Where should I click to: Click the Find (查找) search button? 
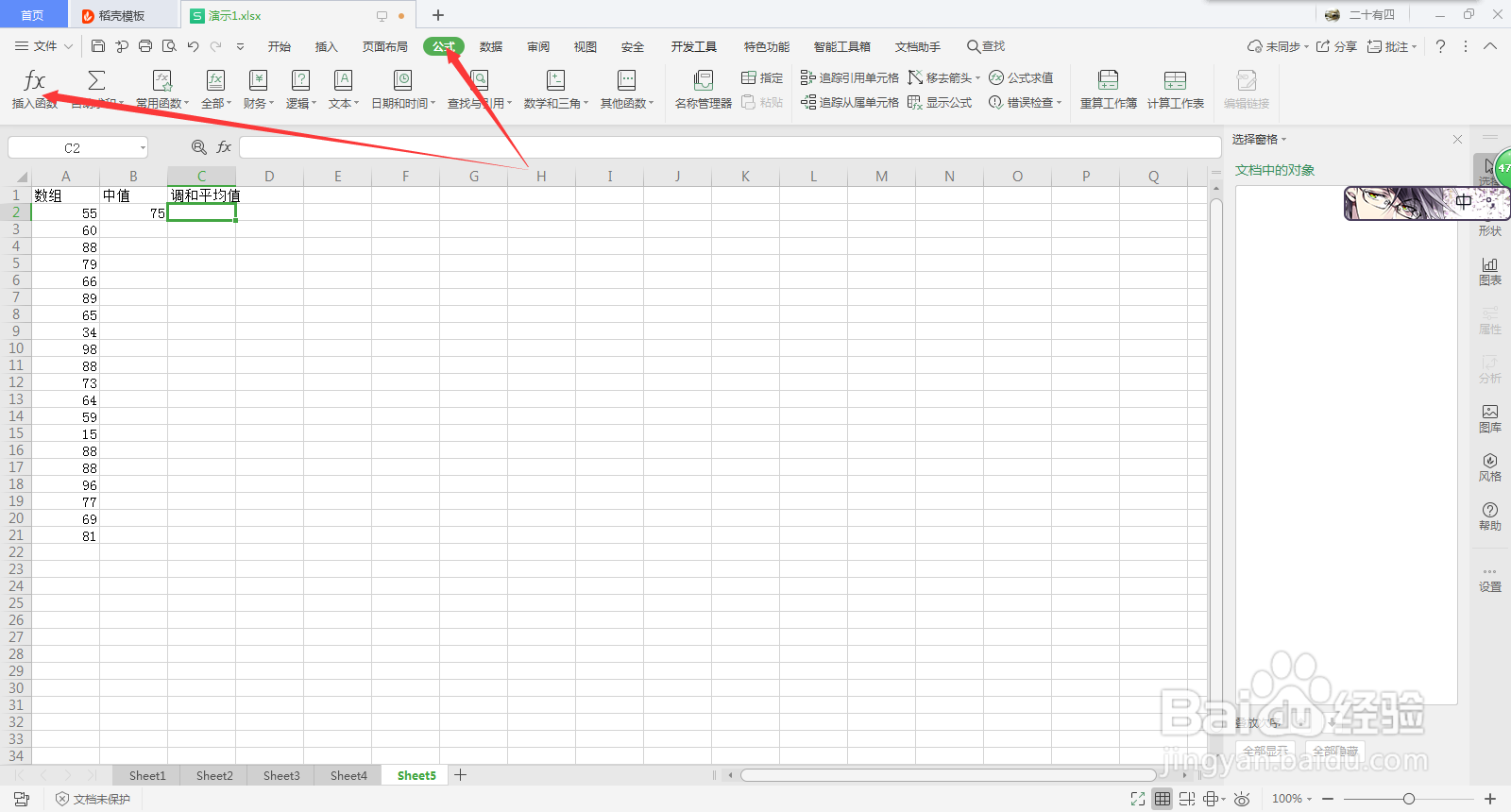[986, 46]
